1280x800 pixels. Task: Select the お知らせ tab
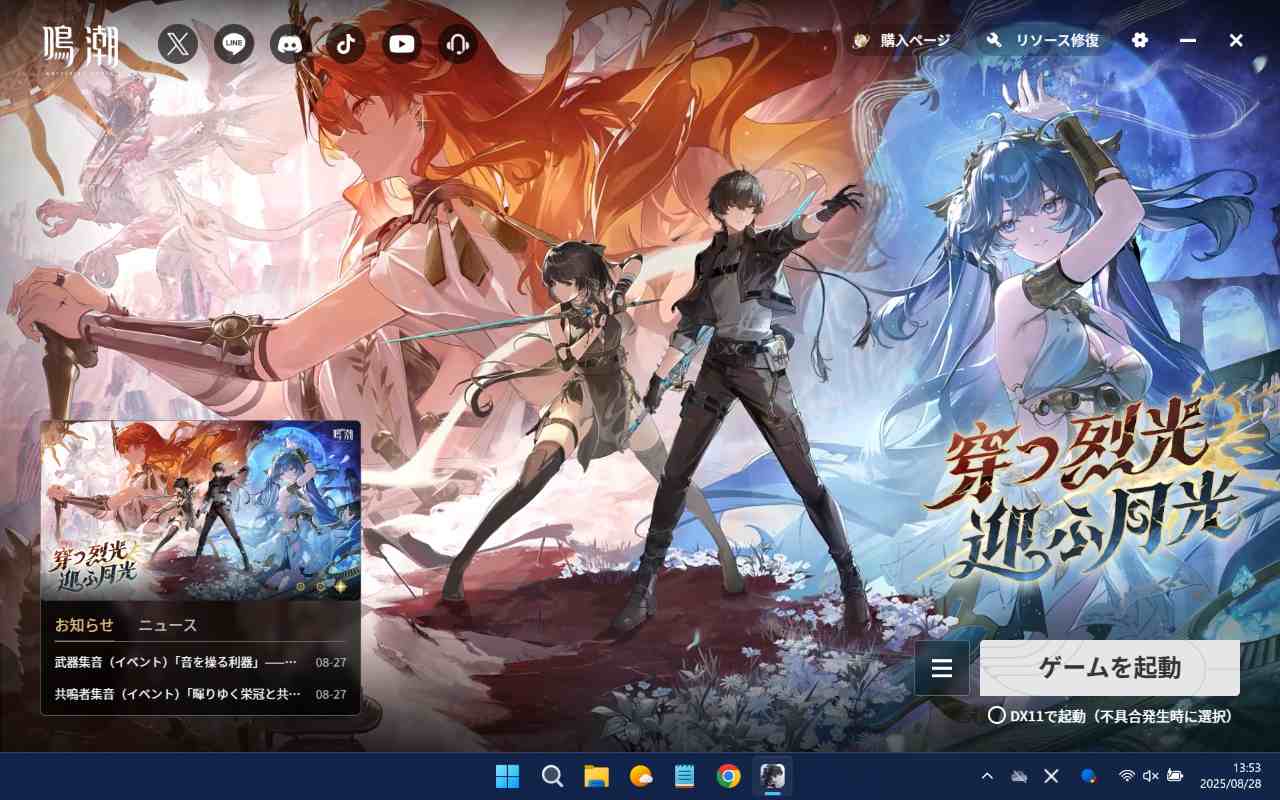pyautogui.click(x=84, y=625)
